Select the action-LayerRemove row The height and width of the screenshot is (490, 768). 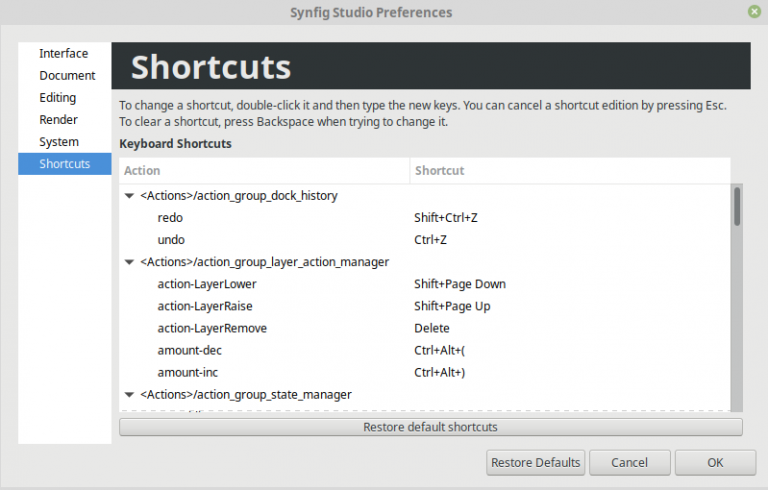425,328
